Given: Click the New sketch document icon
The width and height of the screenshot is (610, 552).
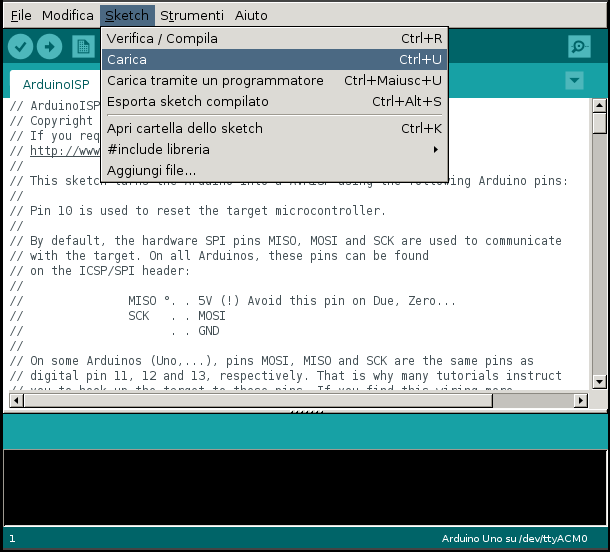Looking at the screenshot, I should (83, 47).
